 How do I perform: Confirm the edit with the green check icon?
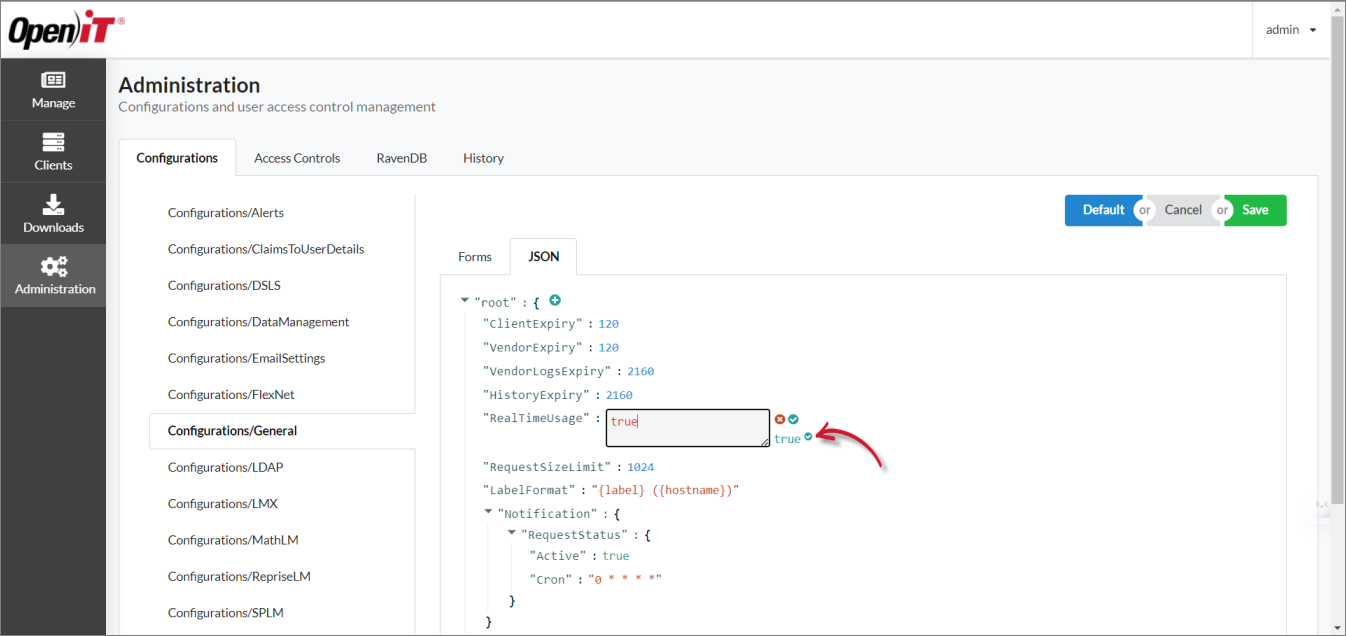(x=795, y=419)
